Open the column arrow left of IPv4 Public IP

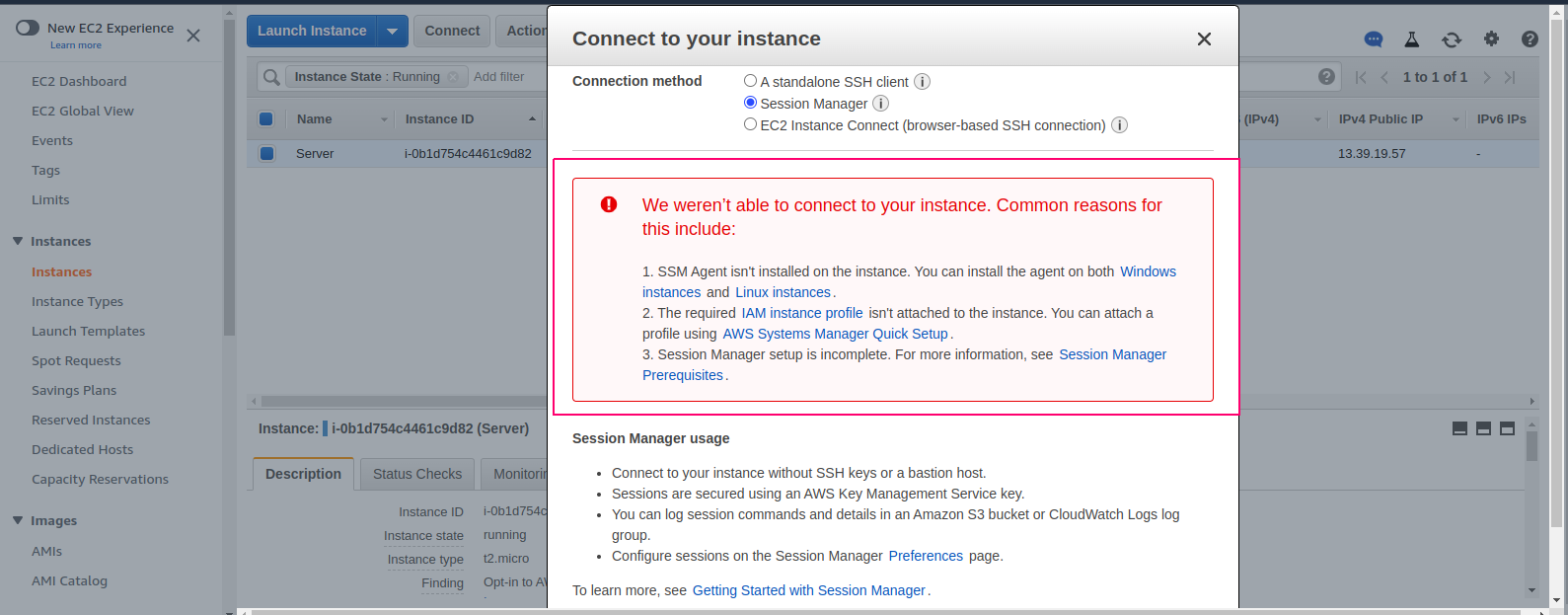click(1317, 119)
